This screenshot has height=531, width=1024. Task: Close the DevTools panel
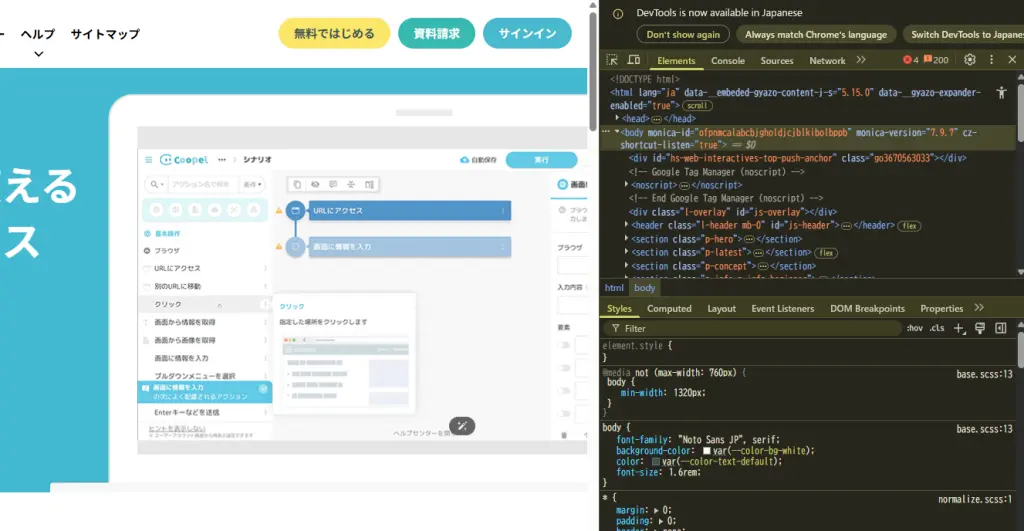click(1012, 59)
